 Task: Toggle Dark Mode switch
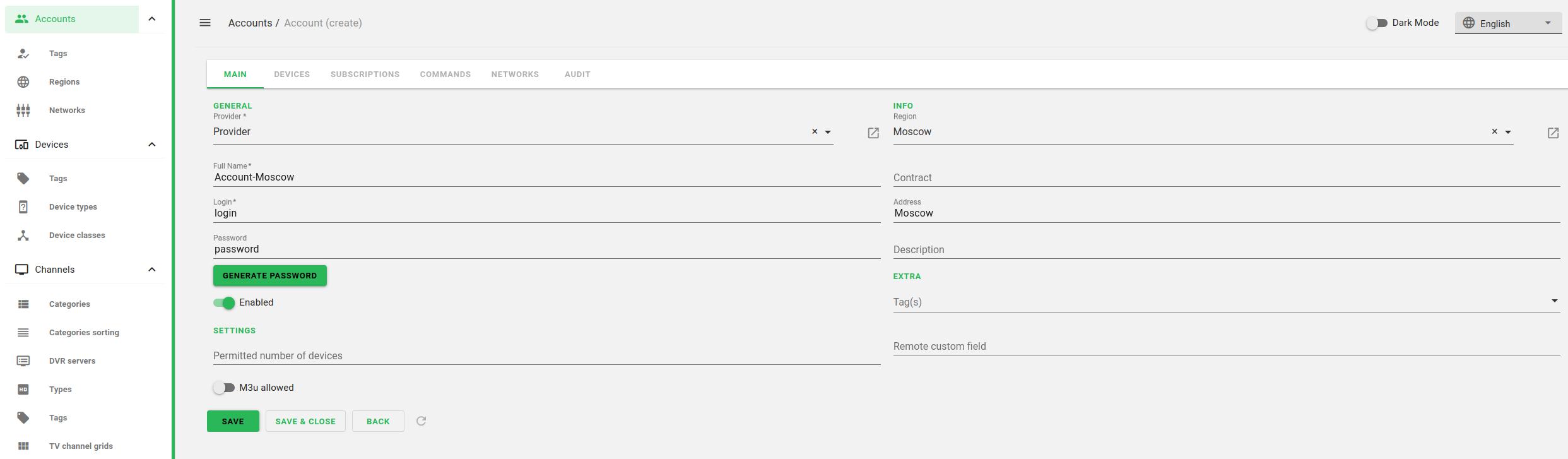(x=1377, y=23)
